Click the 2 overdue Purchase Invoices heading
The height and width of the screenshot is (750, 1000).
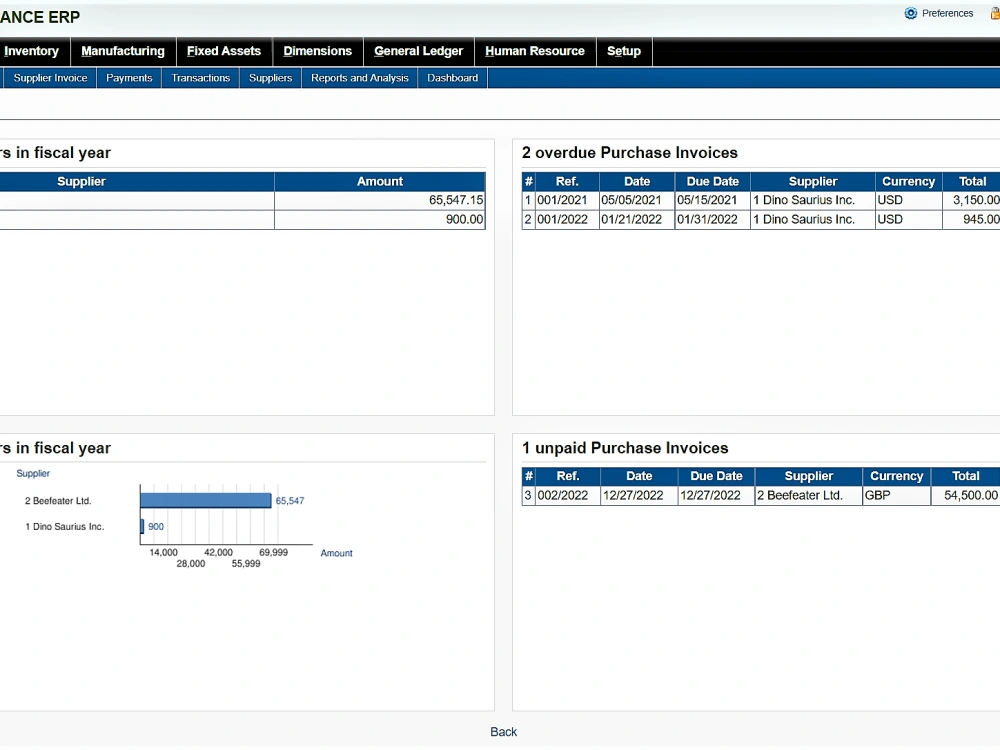pos(629,152)
